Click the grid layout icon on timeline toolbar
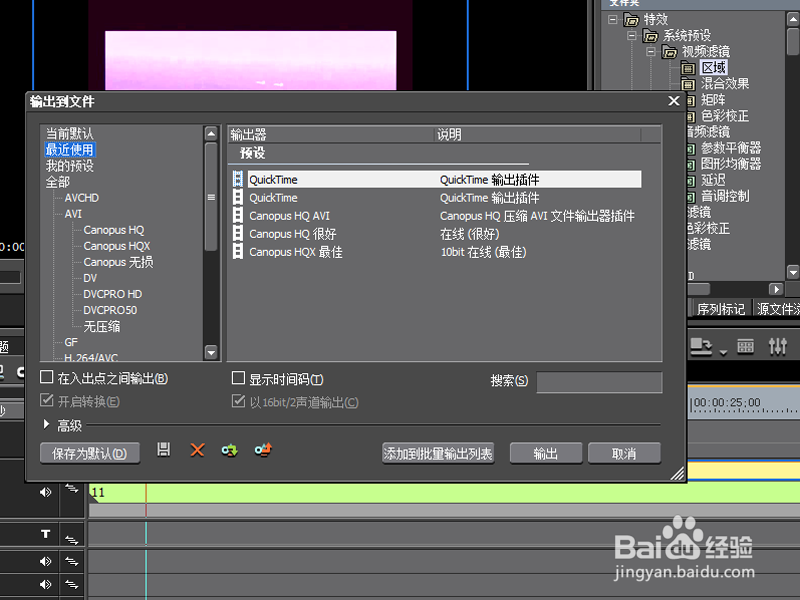 [x=745, y=346]
